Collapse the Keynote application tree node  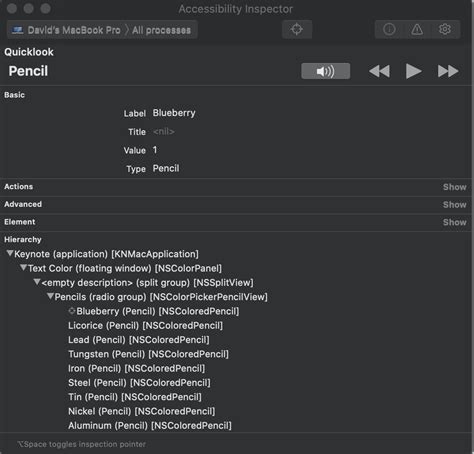tap(10, 253)
